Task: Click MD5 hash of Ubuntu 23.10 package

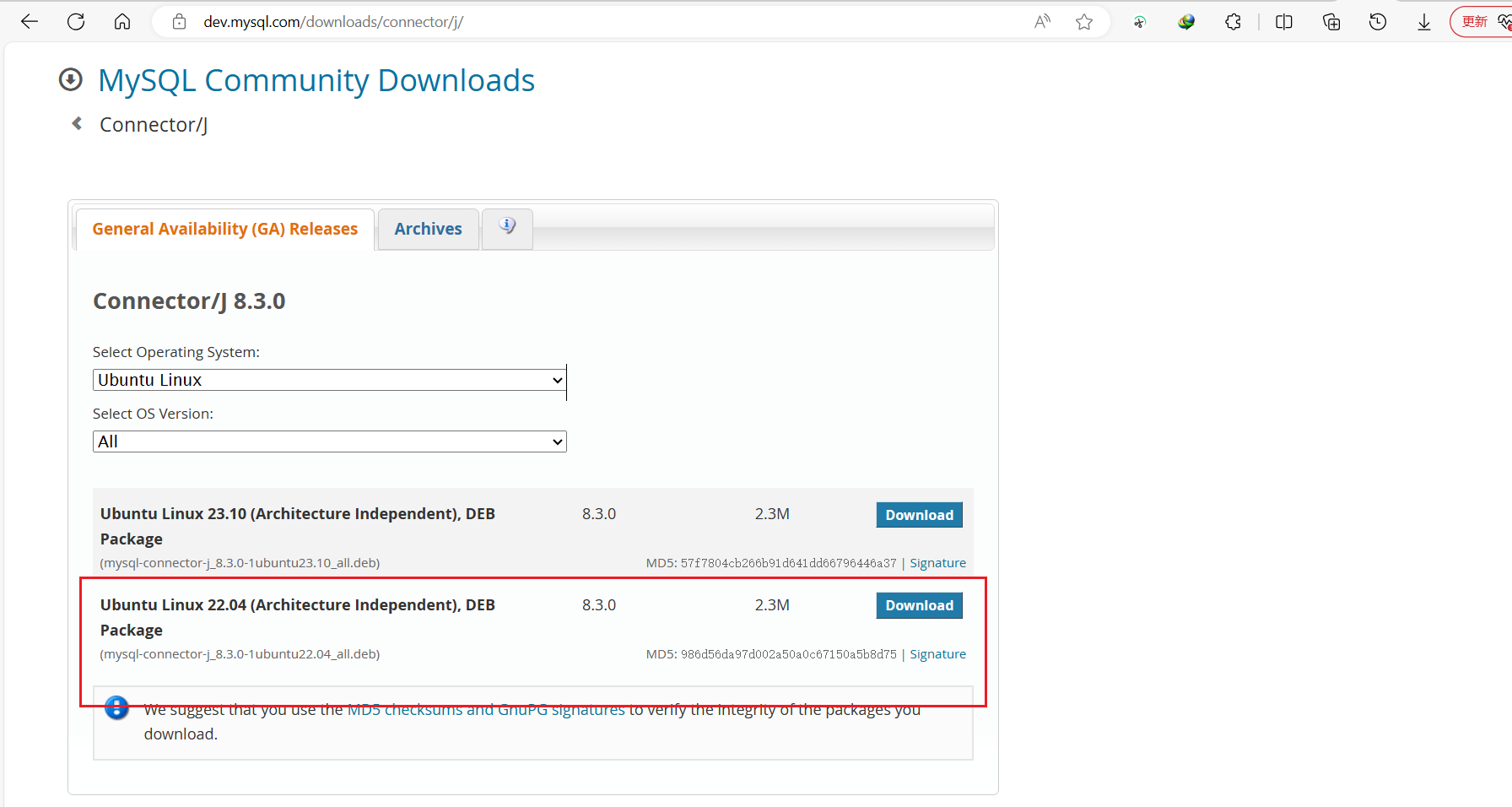Action: point(789,563)
